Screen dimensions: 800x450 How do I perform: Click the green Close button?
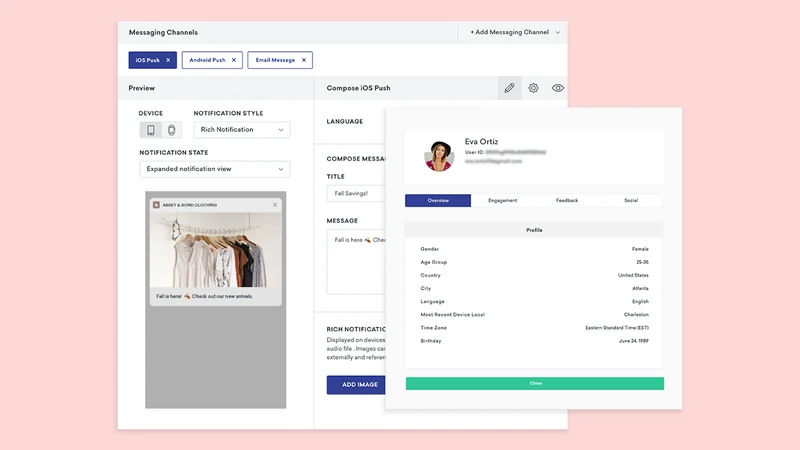pos(535,383)
